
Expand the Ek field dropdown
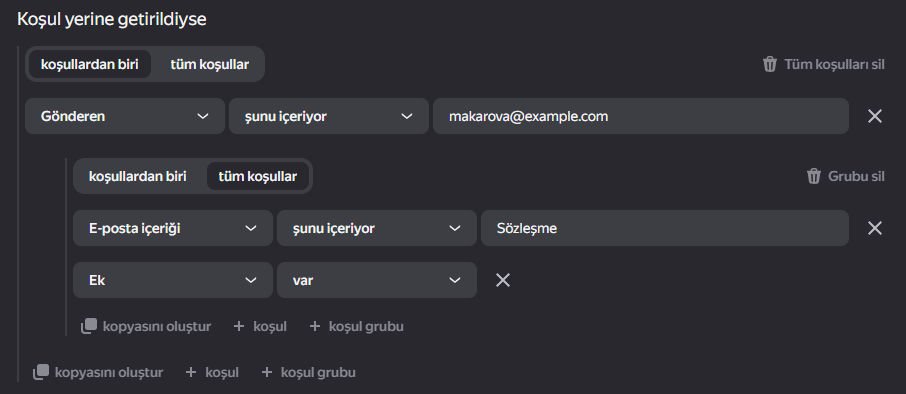tap(173, 280)
